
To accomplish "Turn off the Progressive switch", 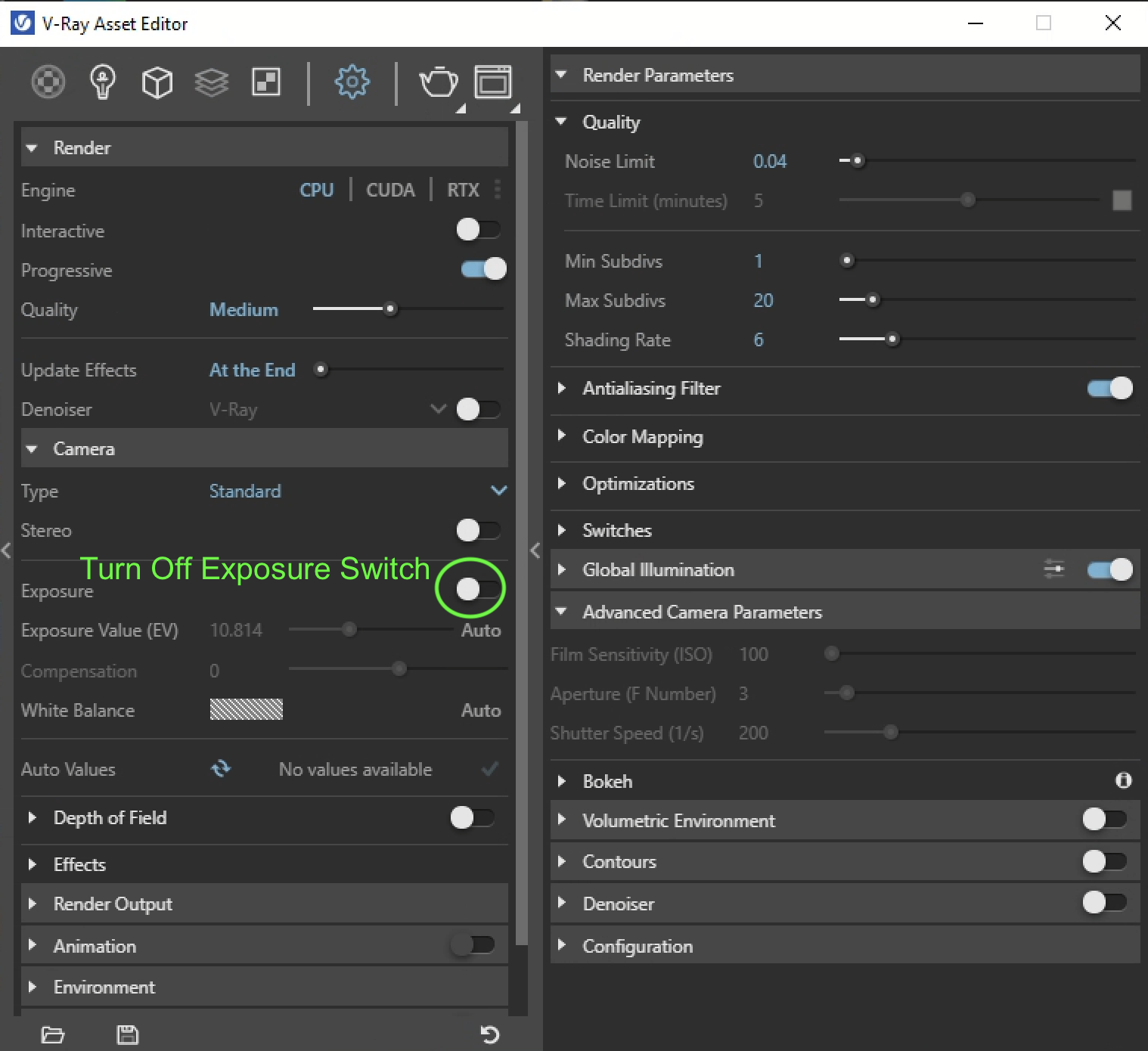I will click(x=484, y=268).
